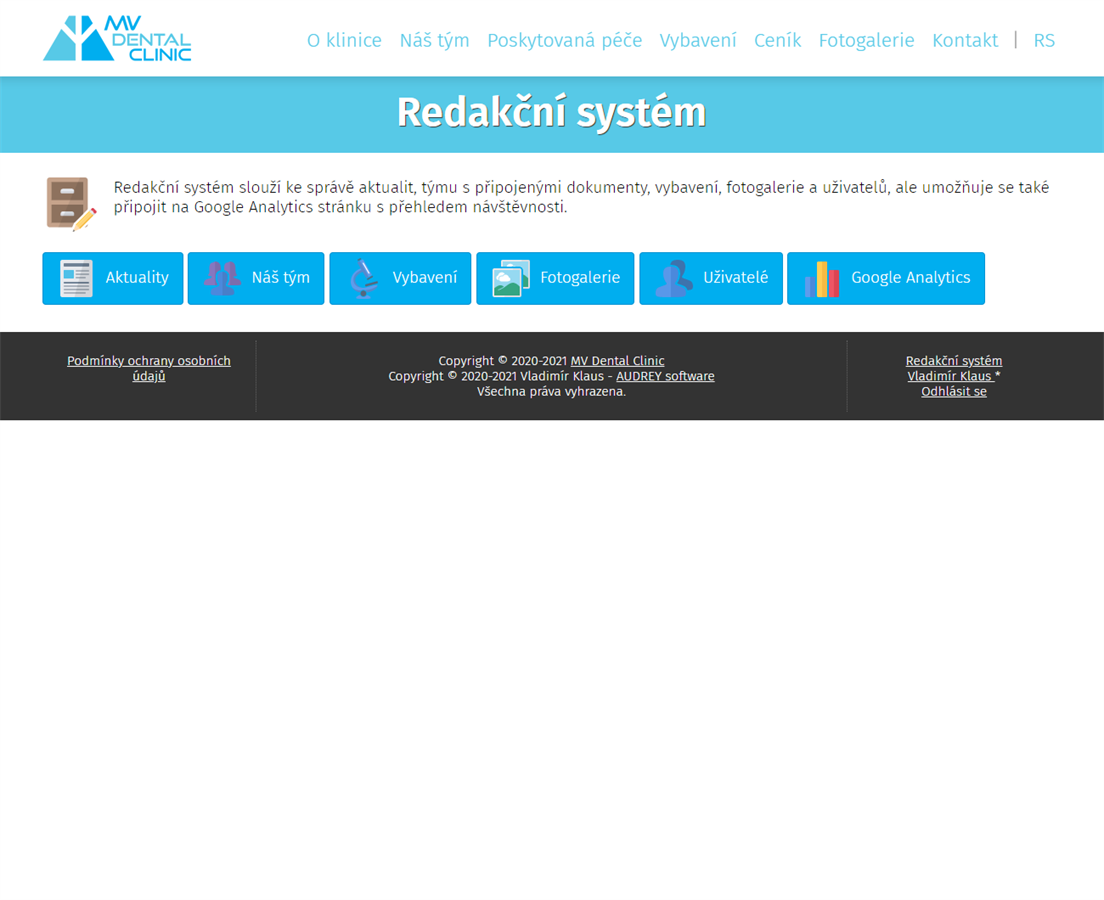
Task: Click the filing cabinet with pencil icon
Action: click(71, 203)
